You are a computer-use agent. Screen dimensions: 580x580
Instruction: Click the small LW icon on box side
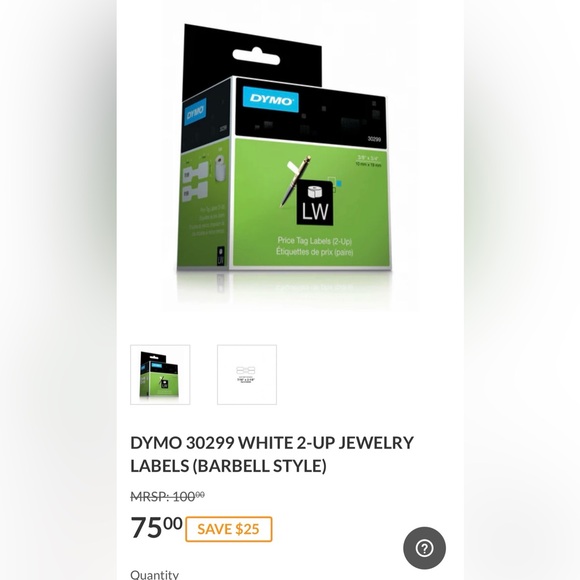click(220, 256)
